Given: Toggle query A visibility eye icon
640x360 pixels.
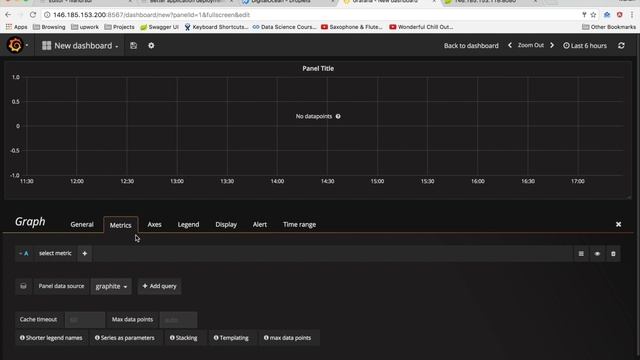Looking at the screenshot, I should [597, 254].
